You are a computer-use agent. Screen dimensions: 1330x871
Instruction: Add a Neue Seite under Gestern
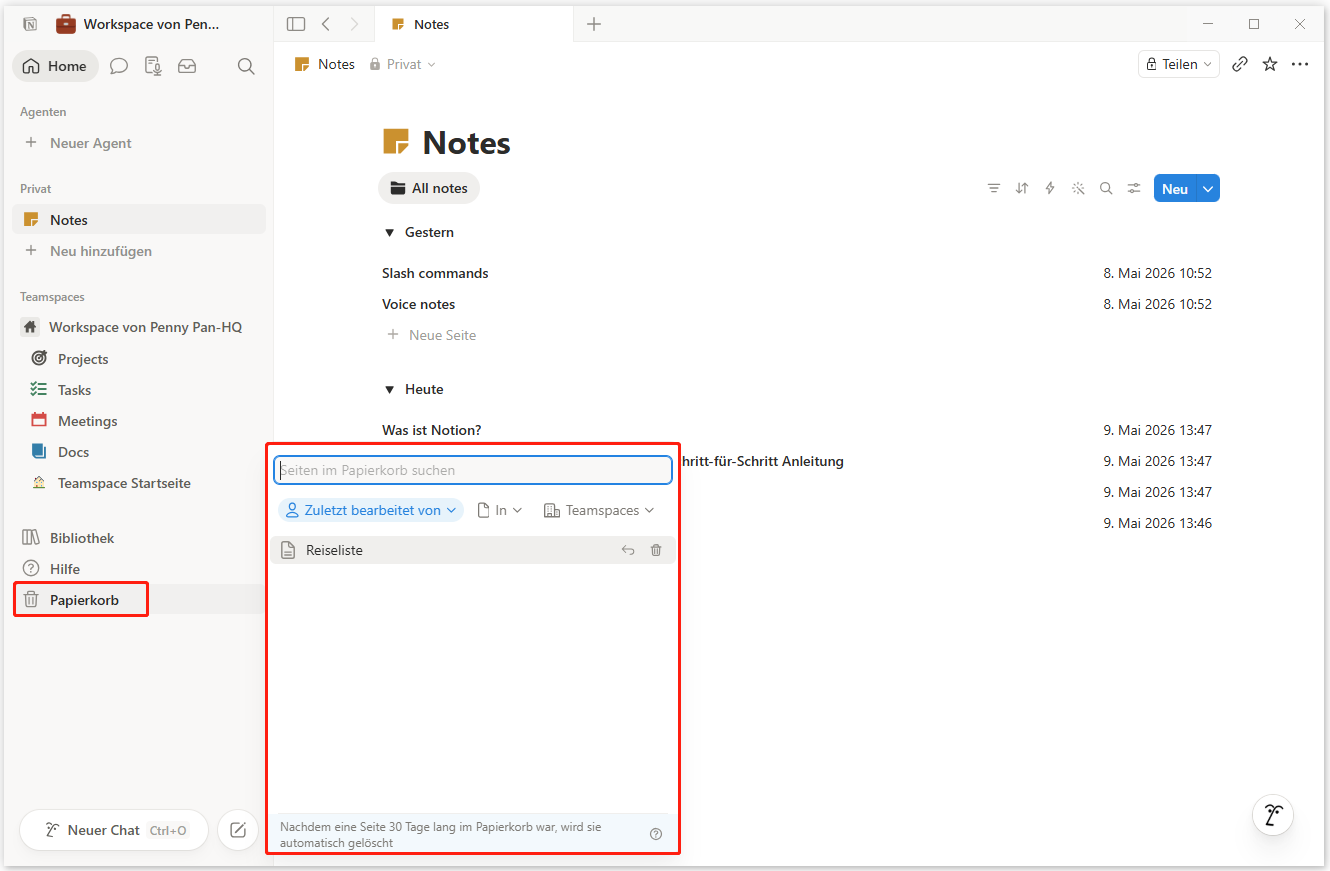tap(431, 335)
